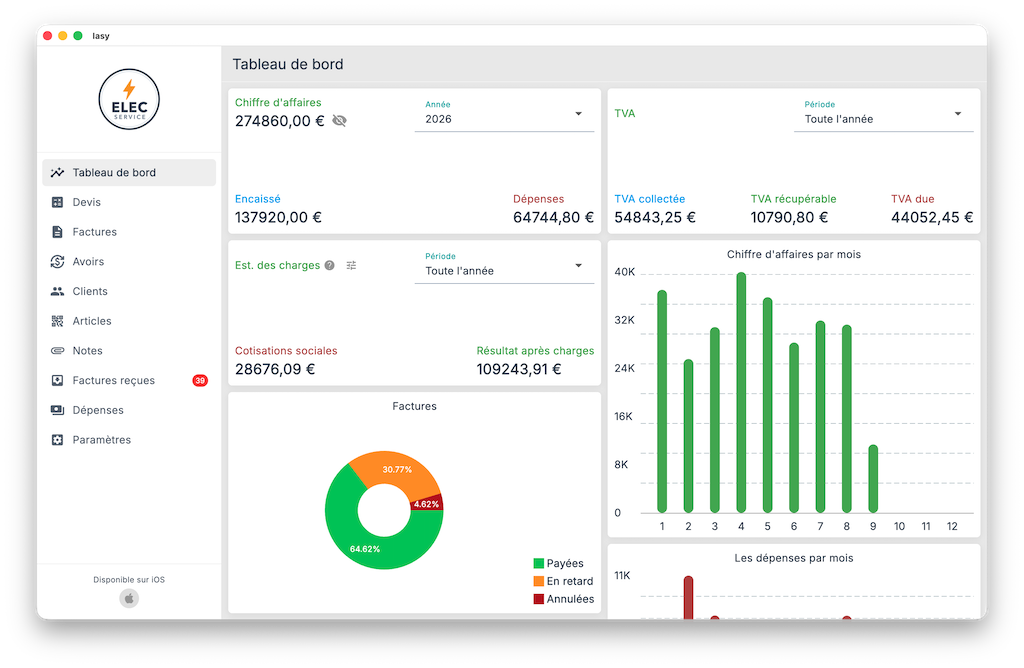Open the charges estimation settings sliders

tap(351, 265)
